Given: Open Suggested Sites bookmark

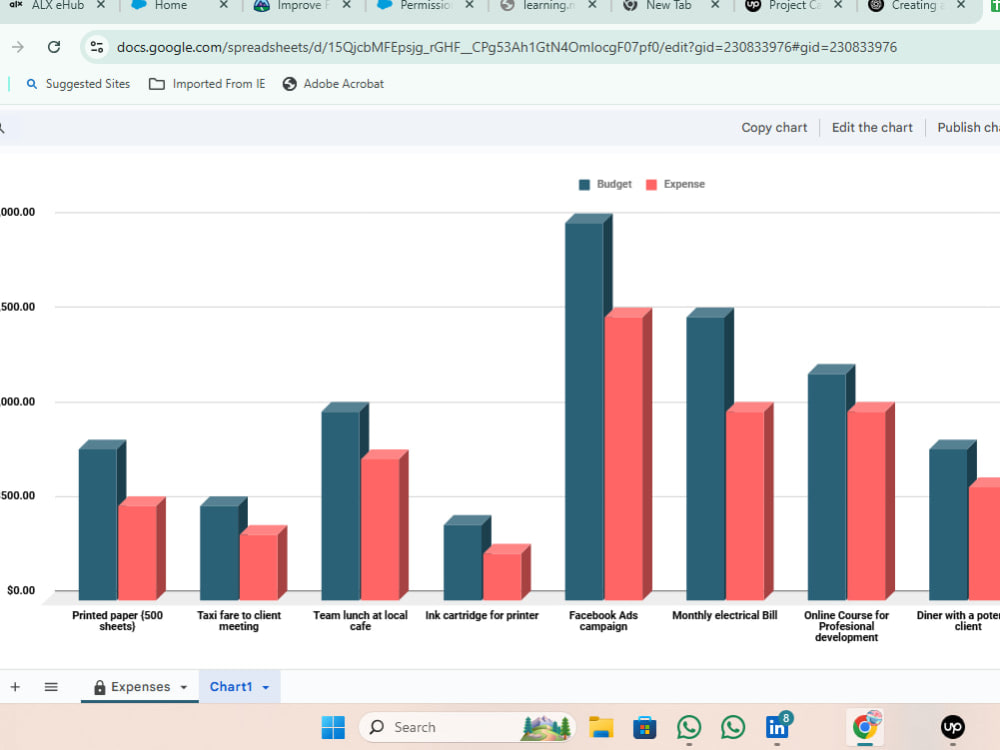Looking at the screenshot, I should [x=78, y=84].
